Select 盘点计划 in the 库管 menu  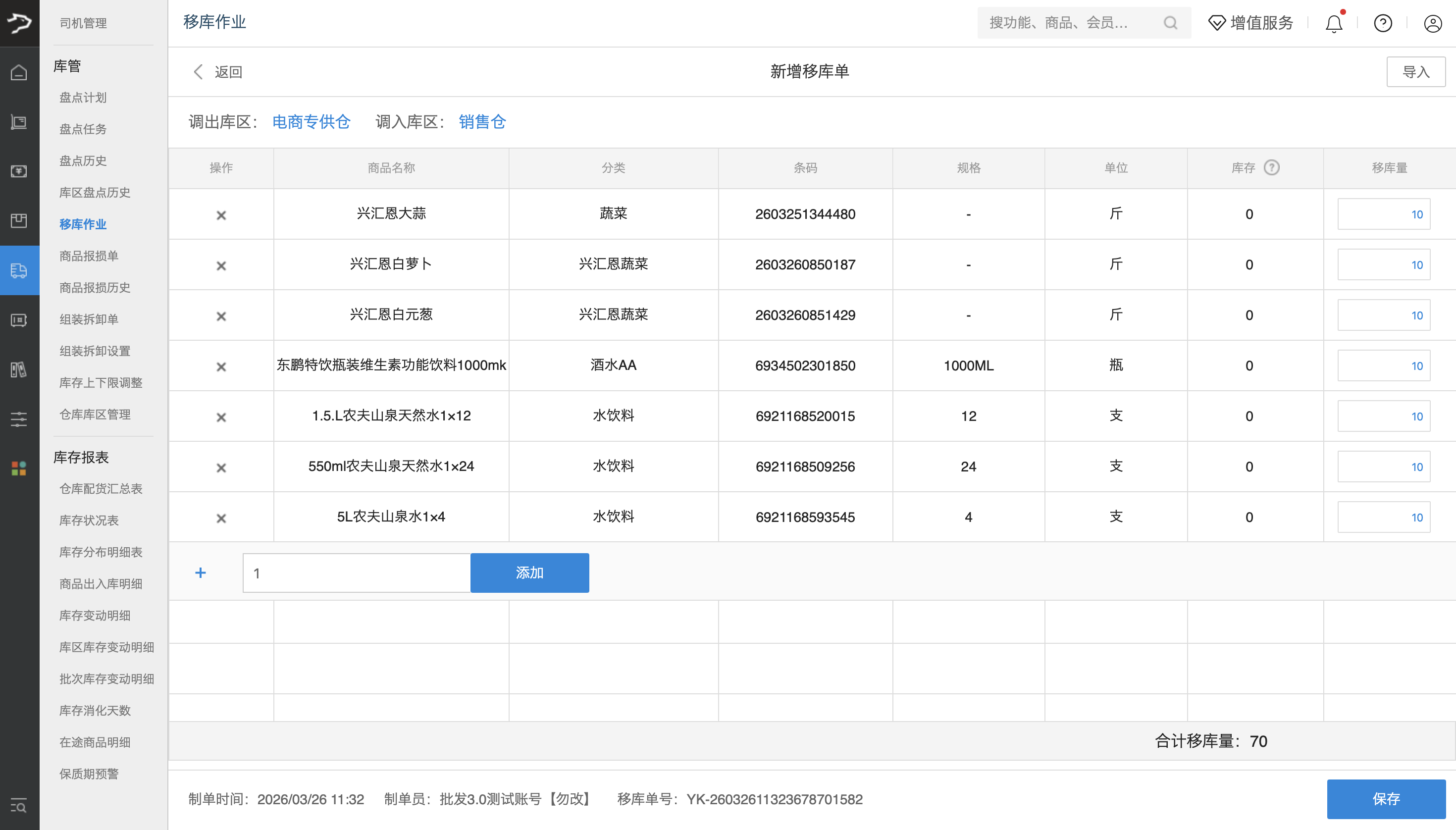pos(82,98)
